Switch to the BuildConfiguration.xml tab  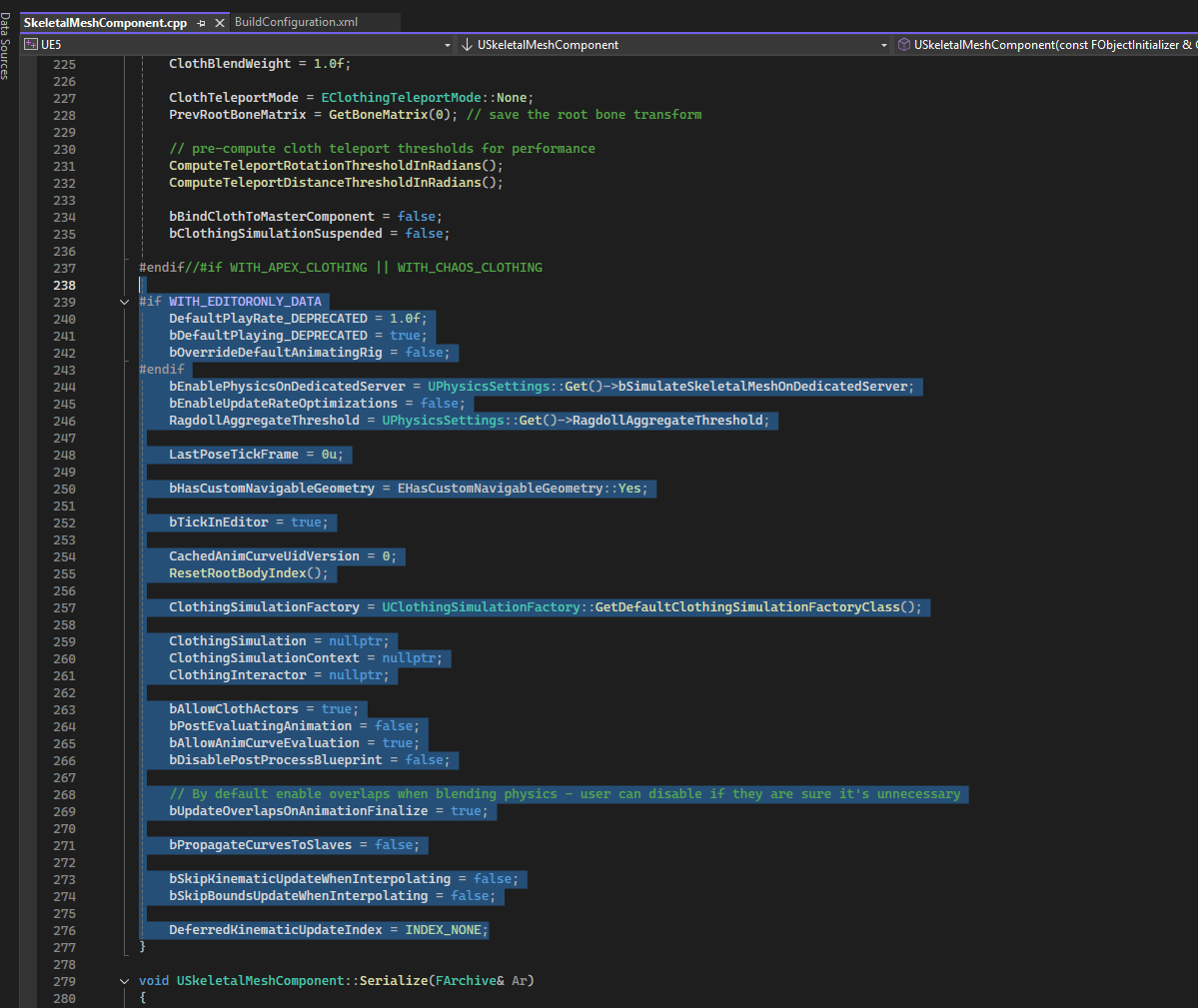[296, 22]
